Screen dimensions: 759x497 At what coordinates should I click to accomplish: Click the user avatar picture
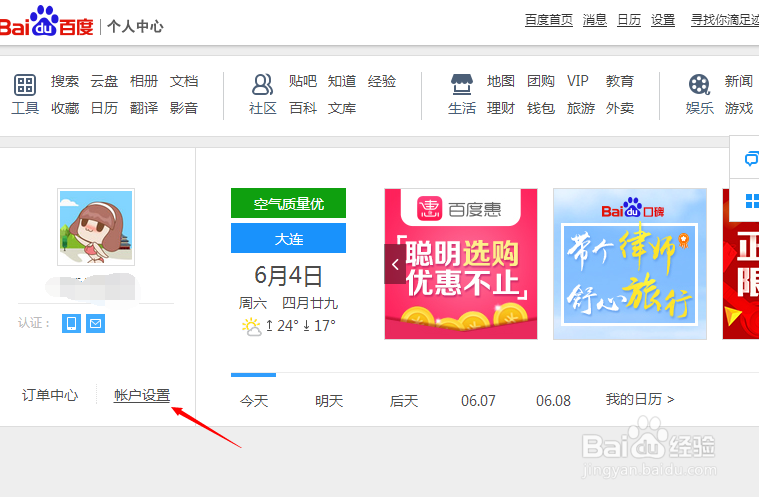pos(96,227)
